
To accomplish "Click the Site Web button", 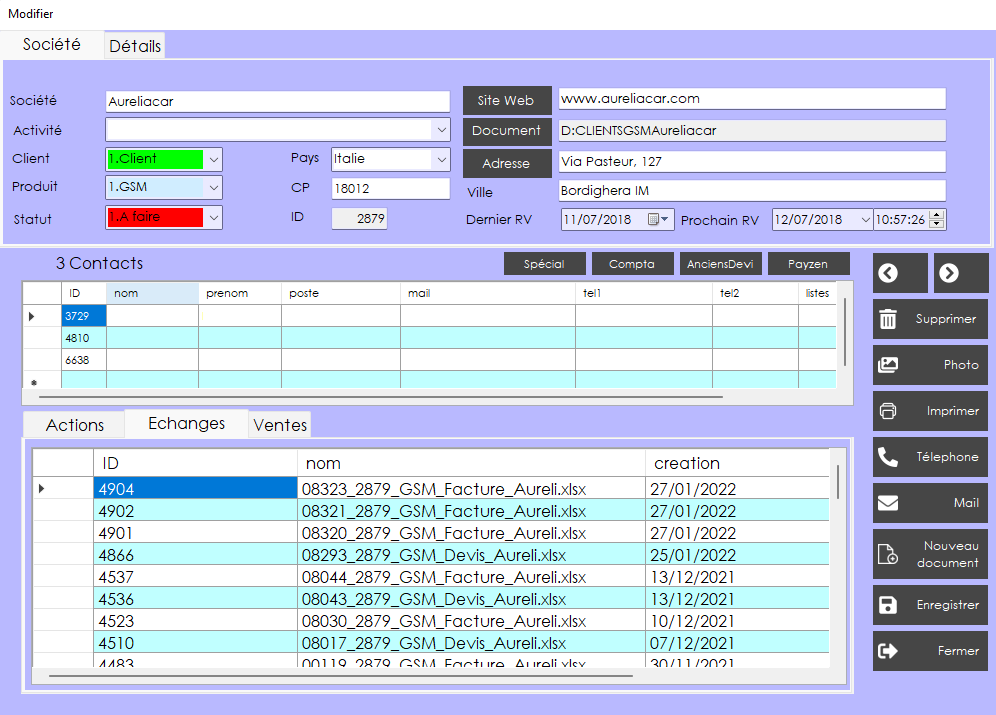I will click(505, 100).
